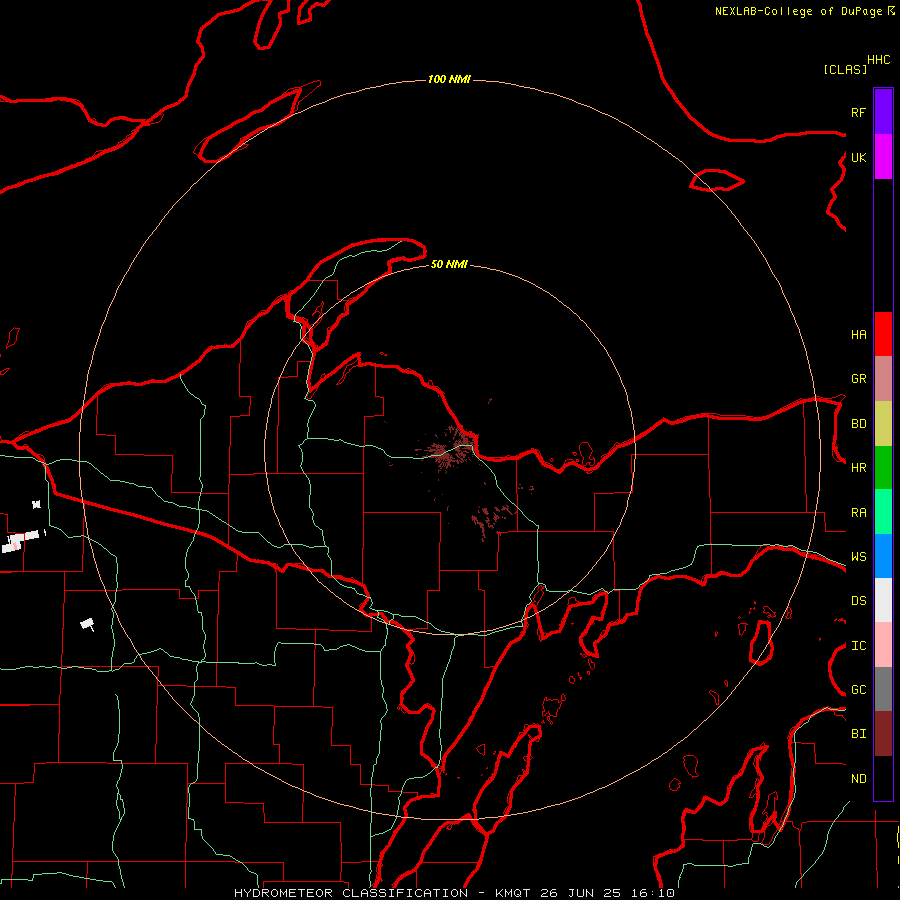Click the RF legend label text

pyautogui.click(x=858, y=112)
